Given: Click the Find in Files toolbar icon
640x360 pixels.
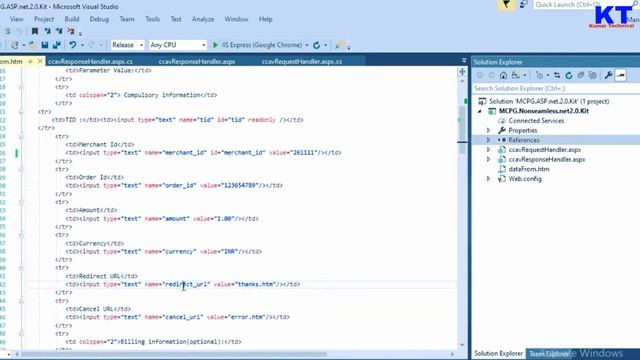Looking at the screenshot, I should 338,45.
